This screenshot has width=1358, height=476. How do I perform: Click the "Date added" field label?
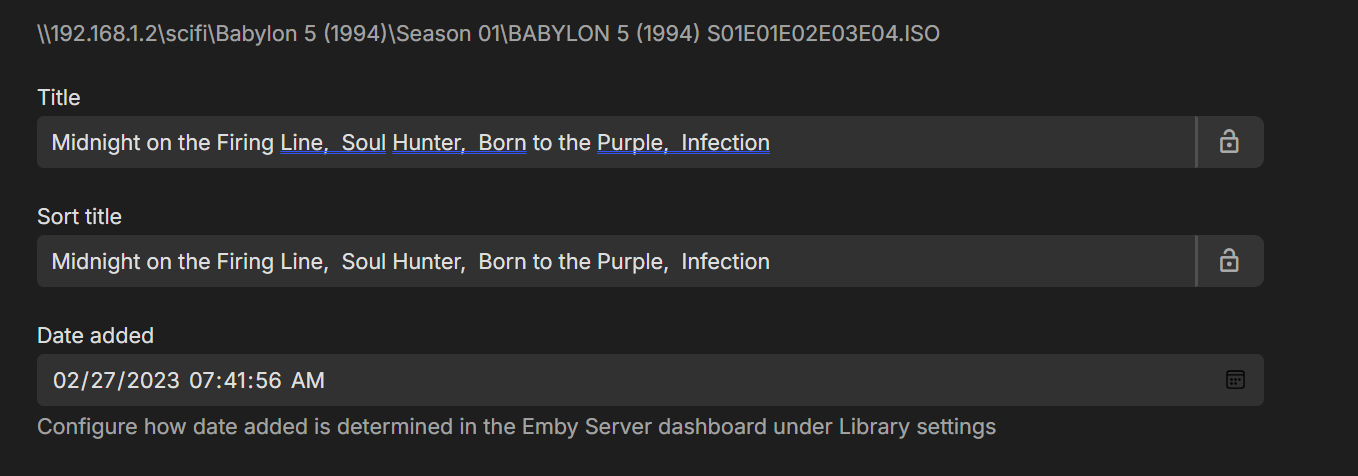point(95,335)
